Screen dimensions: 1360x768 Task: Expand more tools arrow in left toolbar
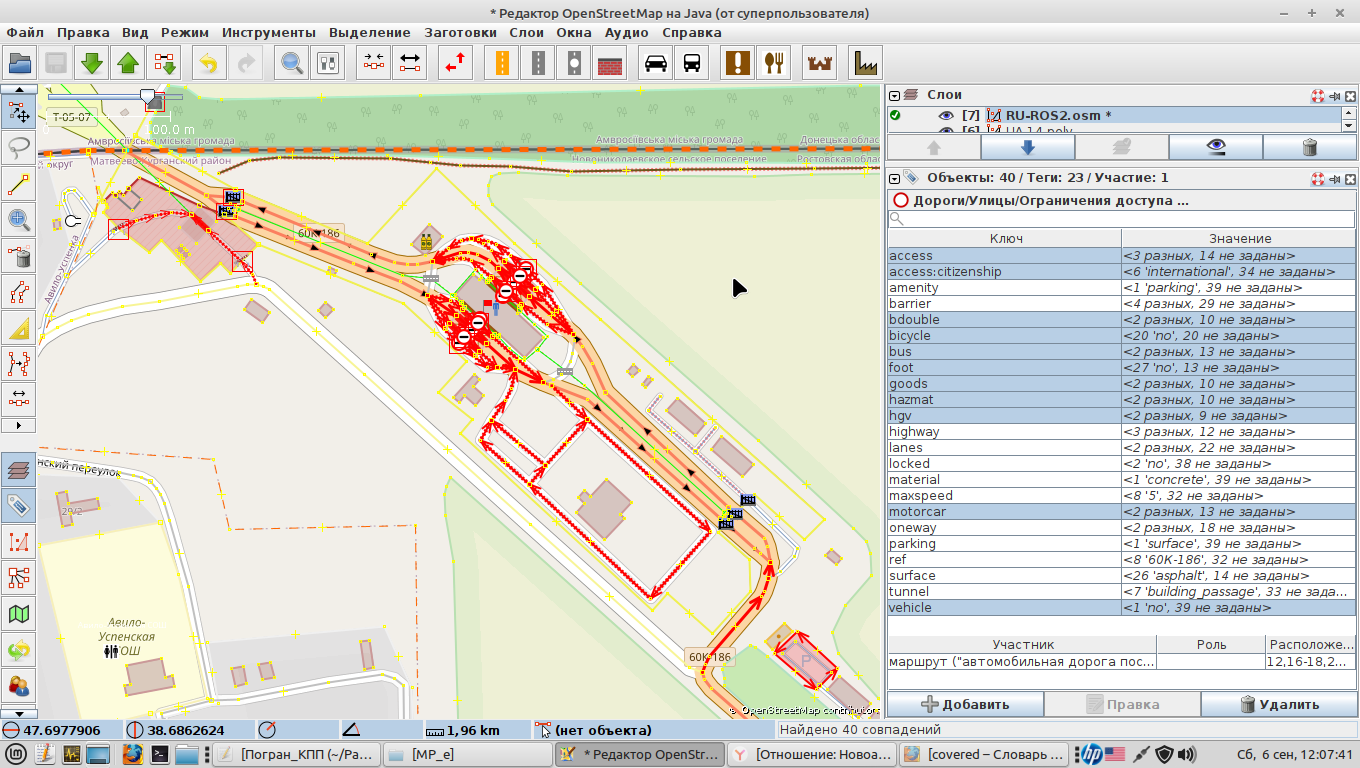coord(19,425)
